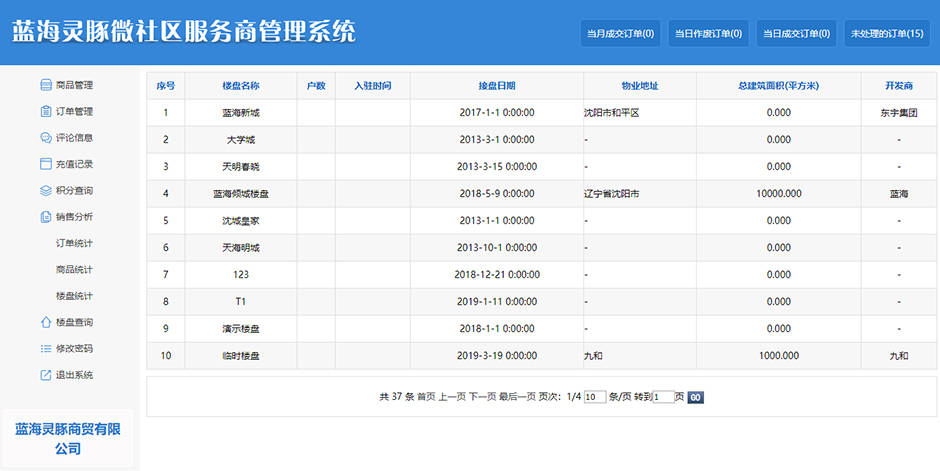Click the 楼盘名称 column header

coord(240,86)
